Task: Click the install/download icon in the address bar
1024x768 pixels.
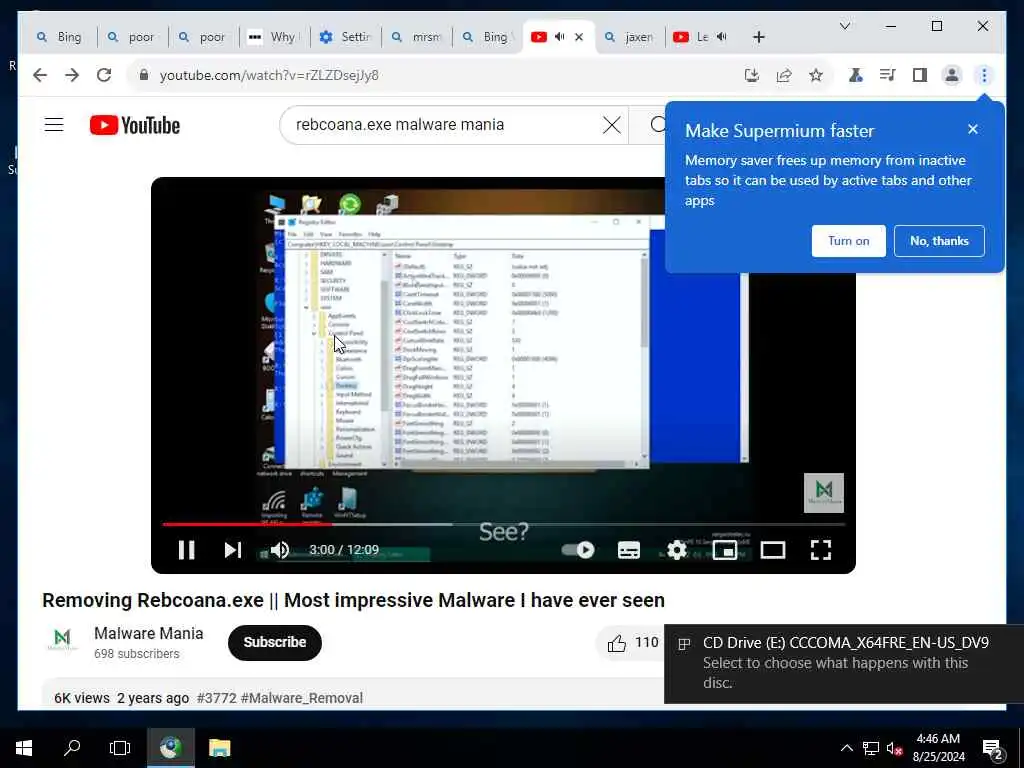Action: pos(752,75)
